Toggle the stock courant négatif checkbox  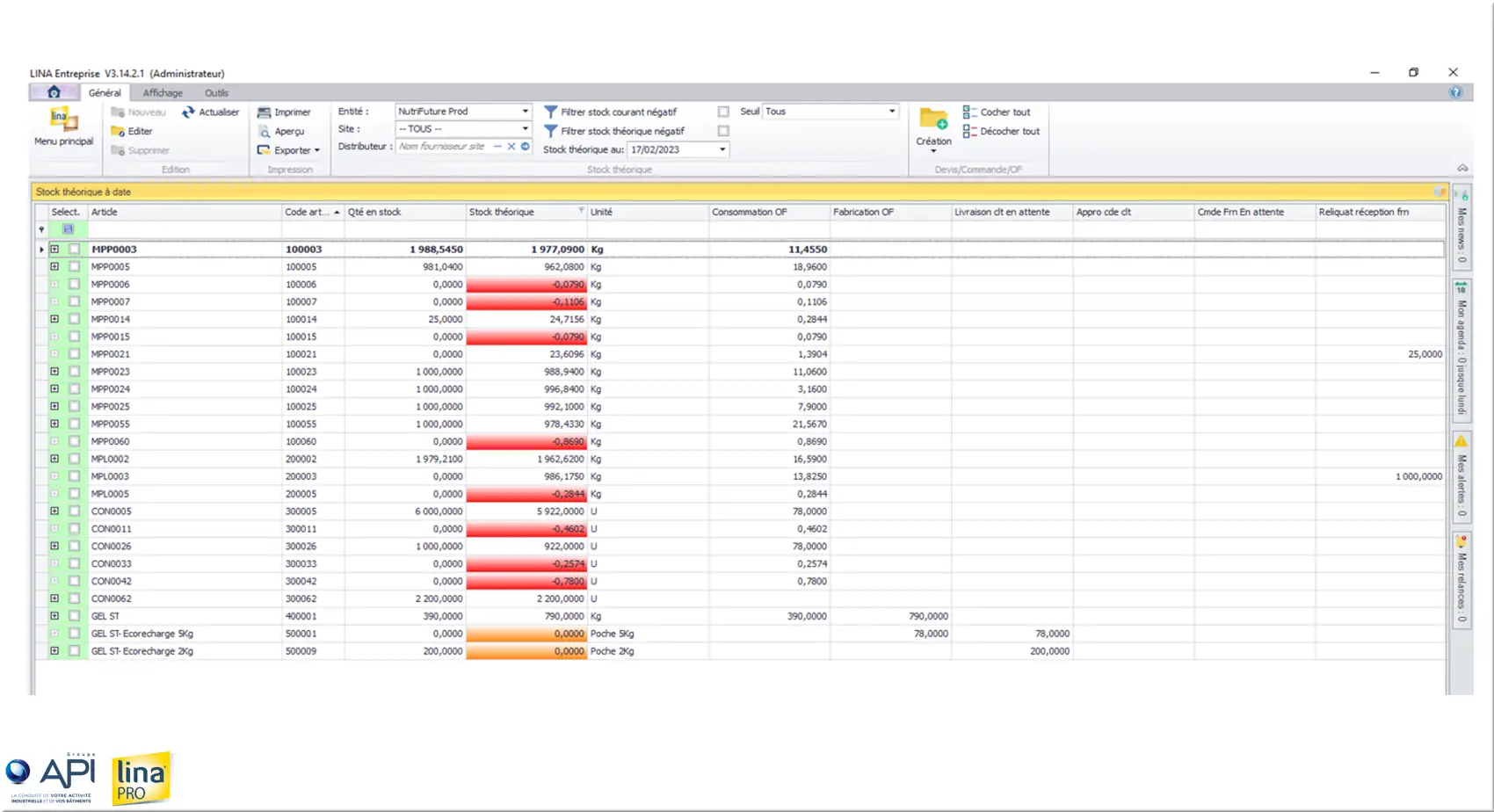point(723,112)
